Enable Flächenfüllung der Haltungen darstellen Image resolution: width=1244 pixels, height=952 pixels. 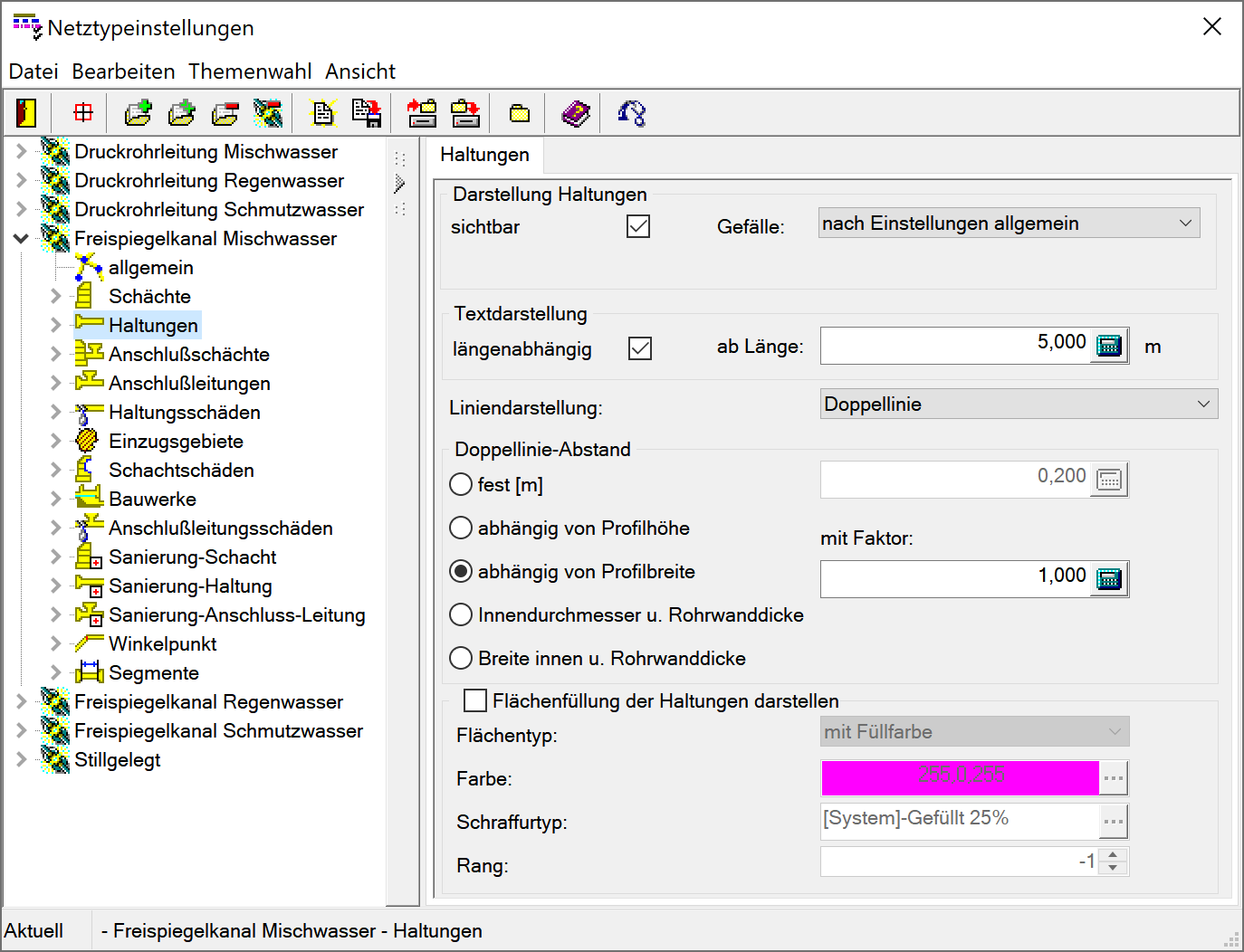pyautogui.click(x=475, y=700)
